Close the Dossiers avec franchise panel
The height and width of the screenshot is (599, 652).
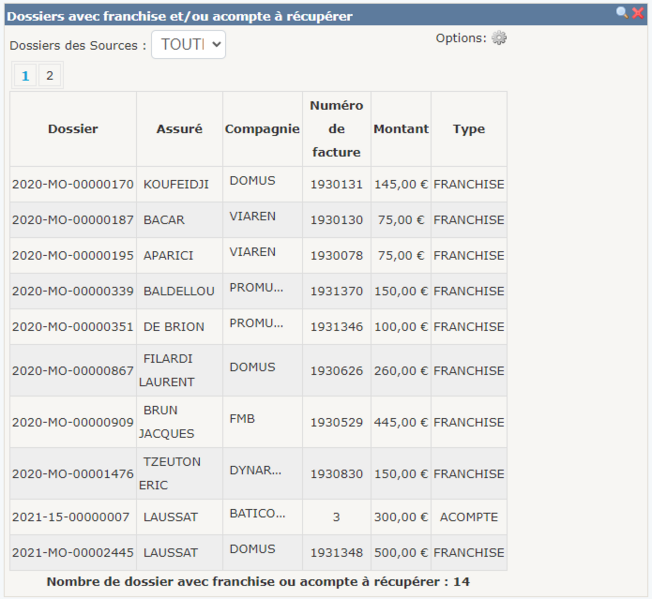(638, 13)
